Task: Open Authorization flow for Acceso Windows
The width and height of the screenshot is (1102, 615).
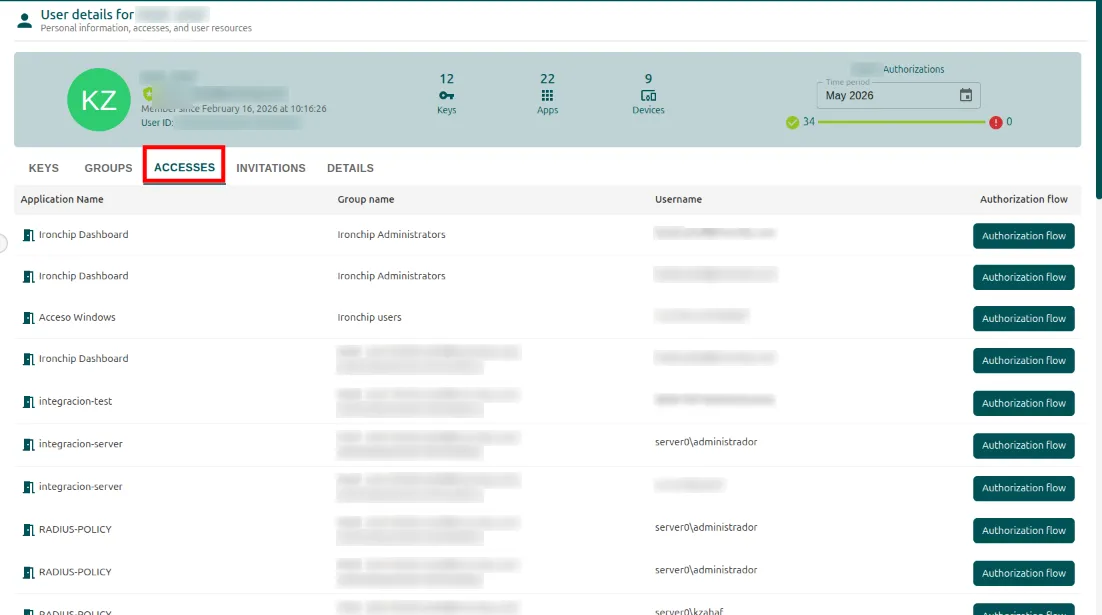Action: tap(1023, 318)
